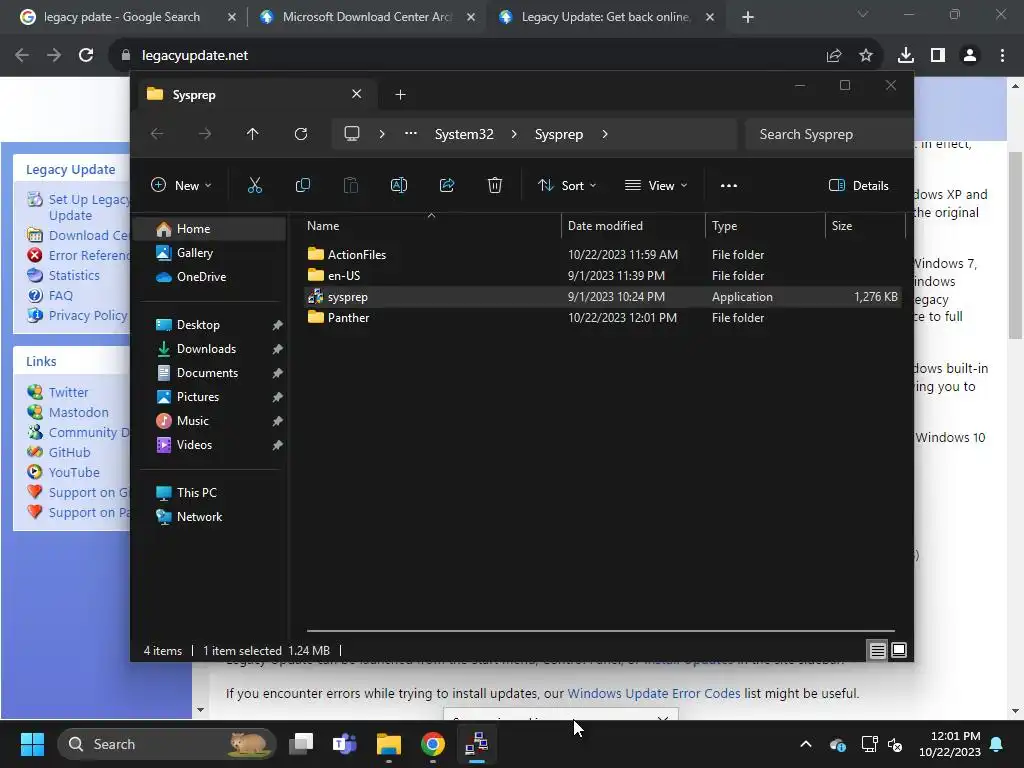Open This PC in navigation pane
Screen dimensions: 1024x768
[196, 493]
